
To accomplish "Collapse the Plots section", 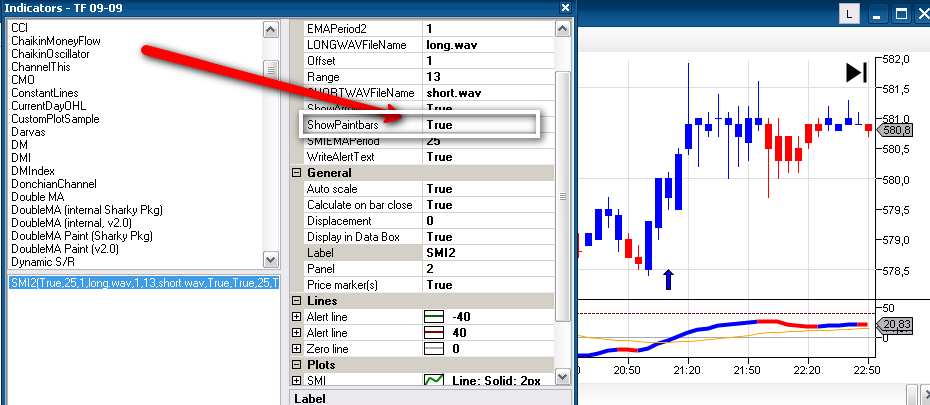I will (296, 365).
